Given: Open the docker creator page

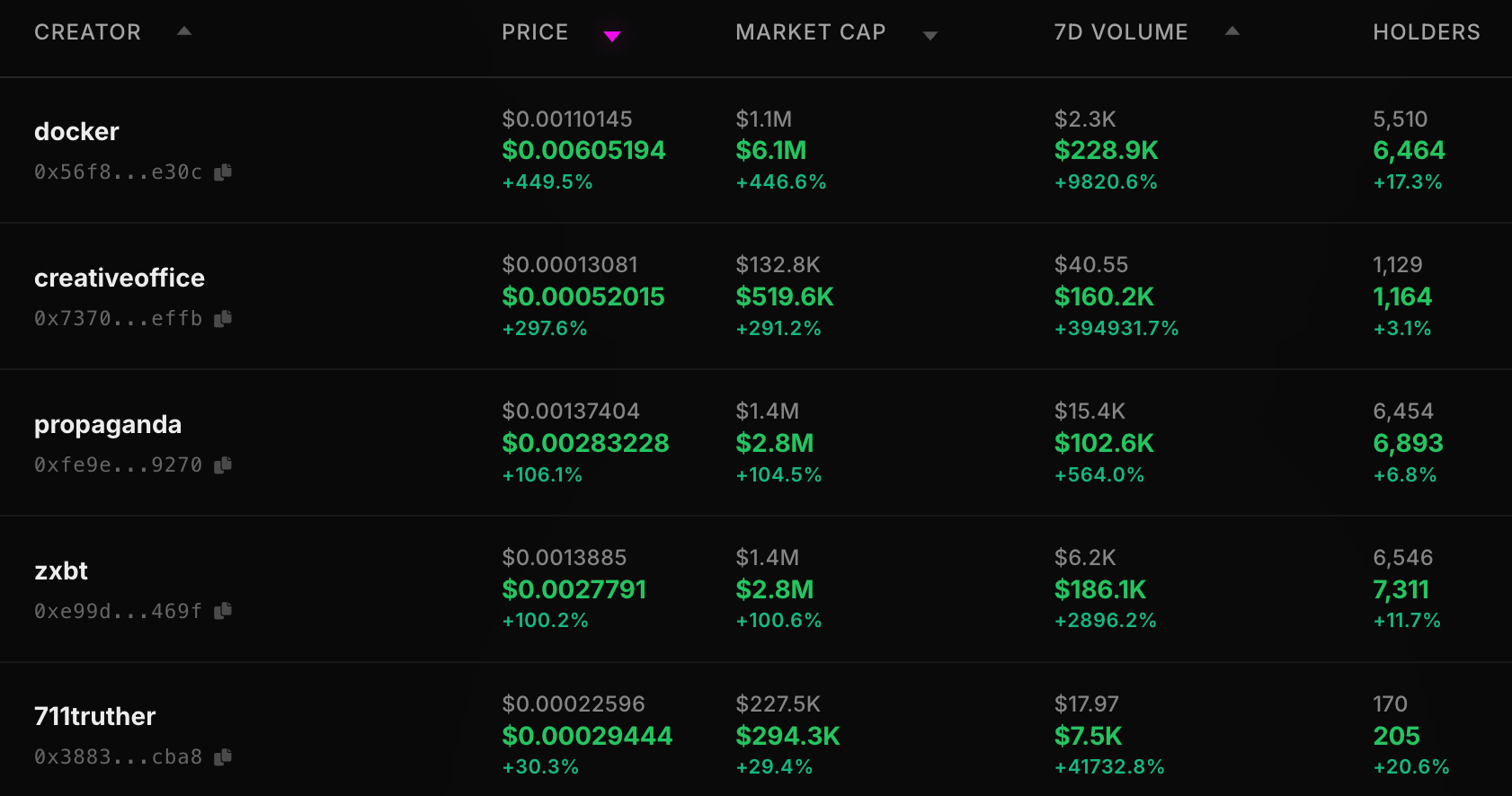Looking at the screenshot, I should 76,132.
